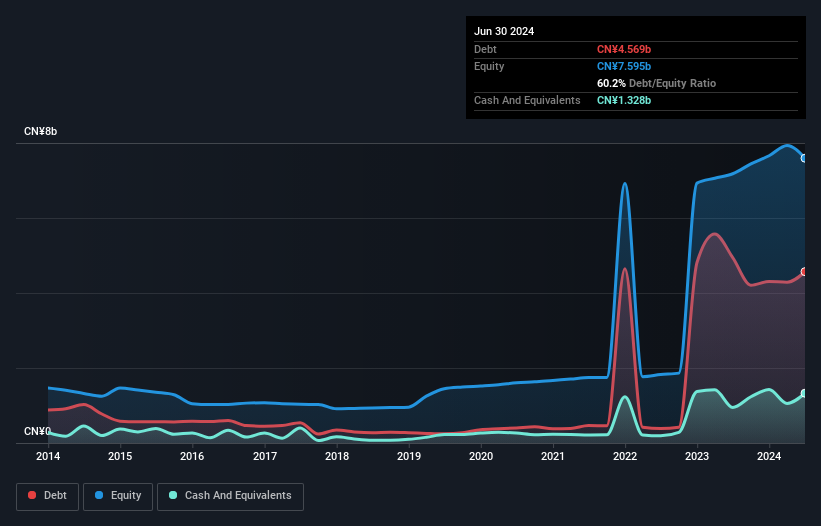Click the 2015 x-axis label

(x=120, y=456)
